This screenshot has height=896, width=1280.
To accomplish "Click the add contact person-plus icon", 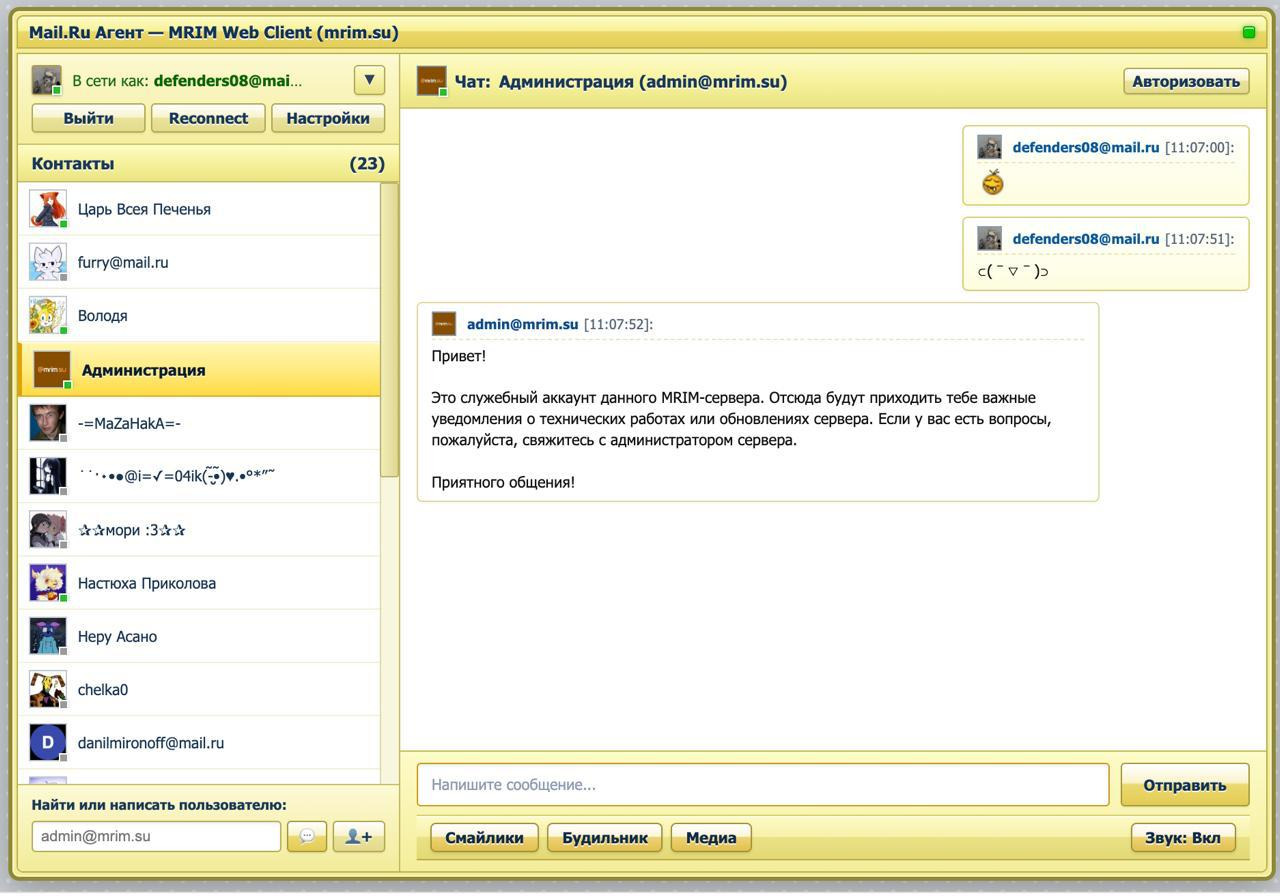I will tap(359, 836).
